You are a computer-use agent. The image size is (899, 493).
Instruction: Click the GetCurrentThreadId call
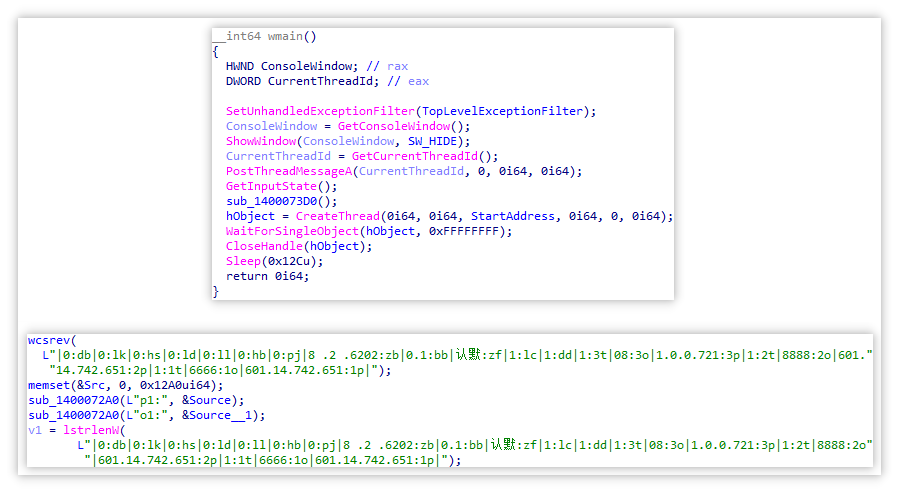point(415,156)
